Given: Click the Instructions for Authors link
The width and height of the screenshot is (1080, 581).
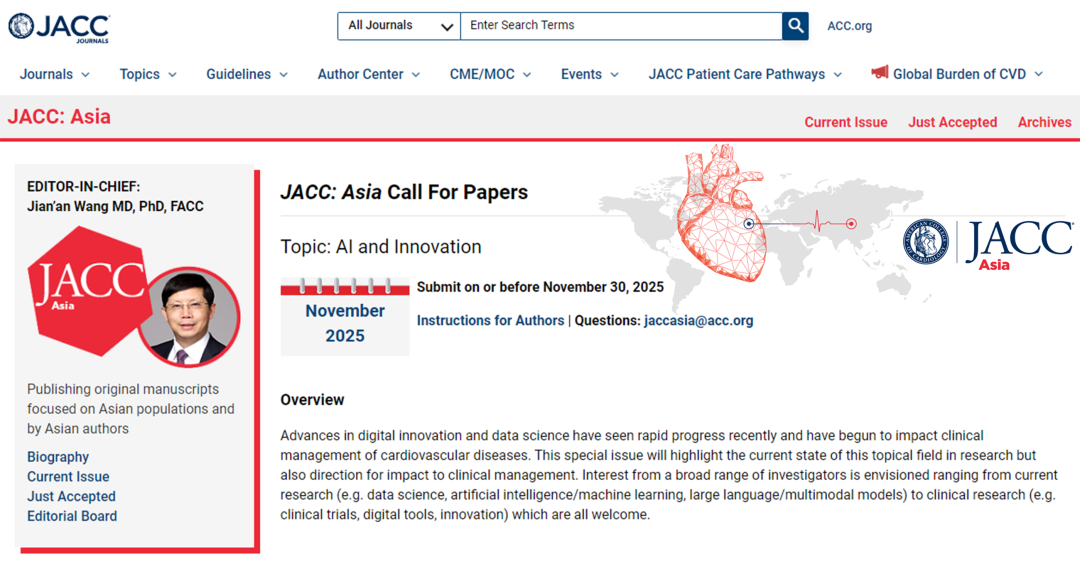Looking at the screenshot, I should click(490, 321).
